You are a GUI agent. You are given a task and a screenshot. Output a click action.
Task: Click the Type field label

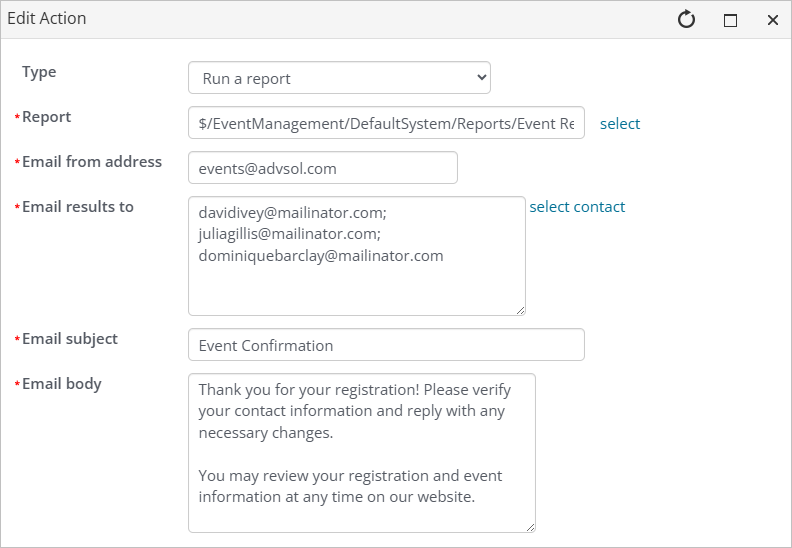click(39, 72)
